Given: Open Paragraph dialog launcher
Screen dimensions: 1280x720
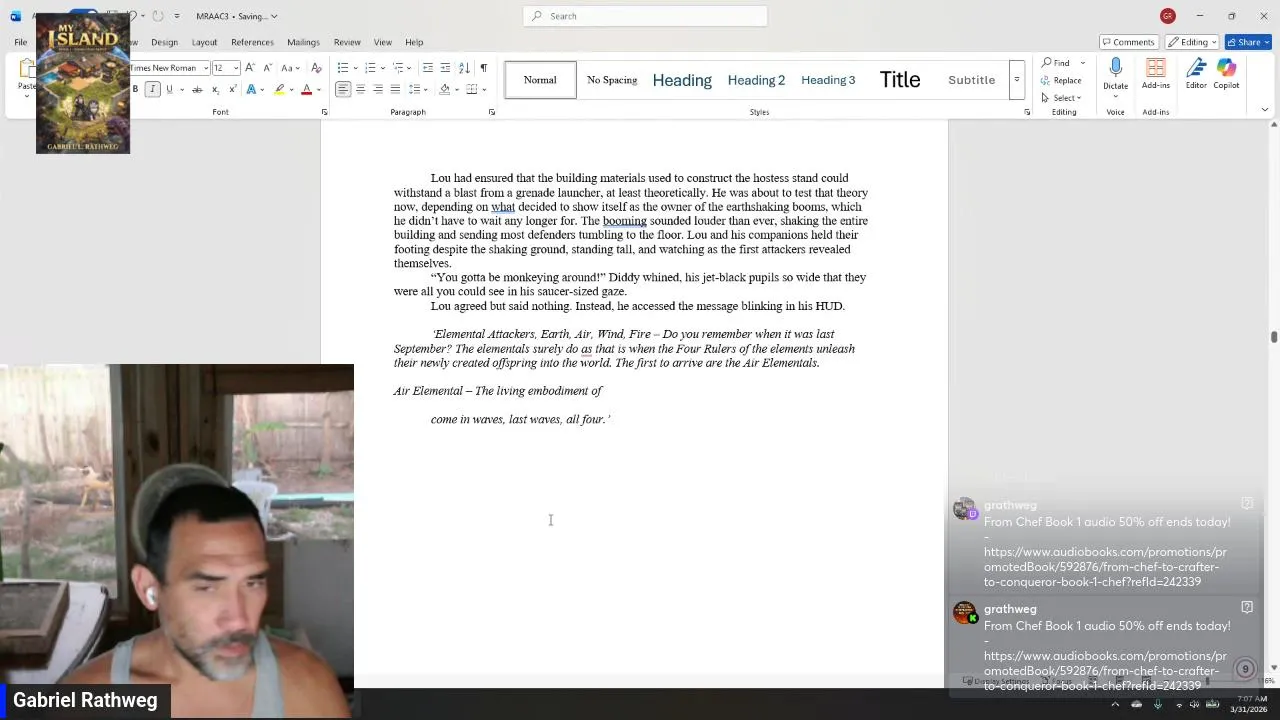Looking at the screenshot, I should (491, 112).
